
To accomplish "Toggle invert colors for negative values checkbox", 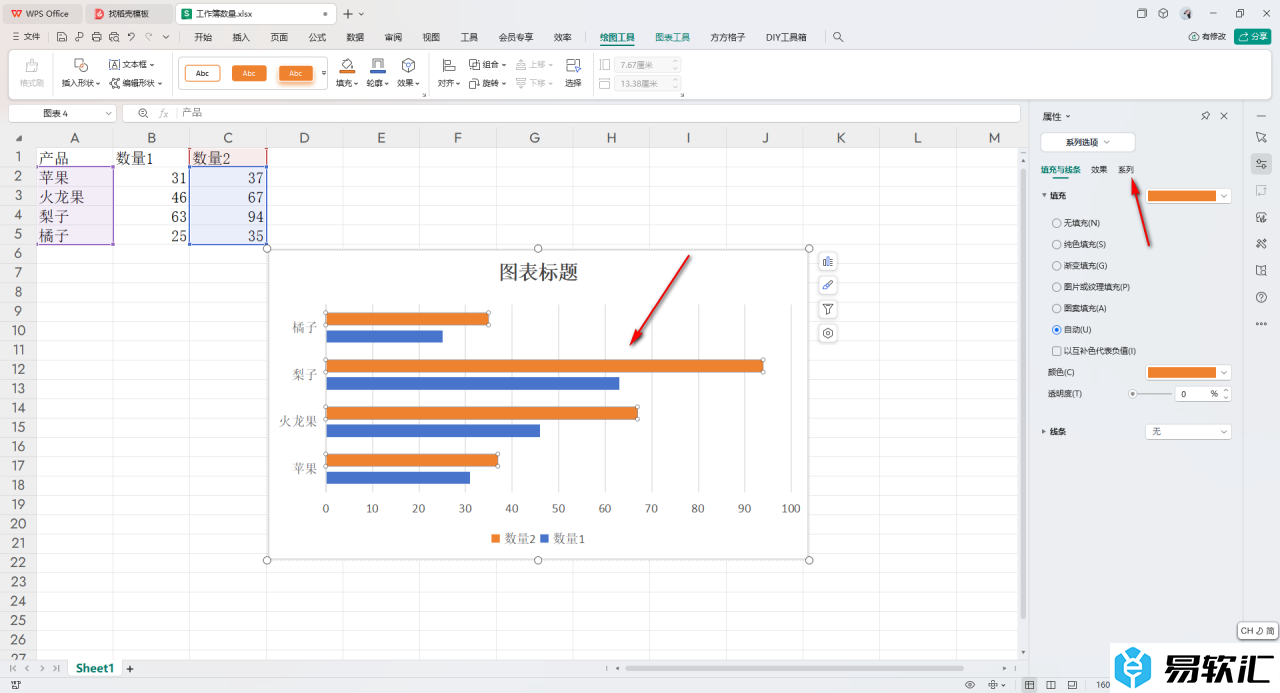I will [1057, 351].
